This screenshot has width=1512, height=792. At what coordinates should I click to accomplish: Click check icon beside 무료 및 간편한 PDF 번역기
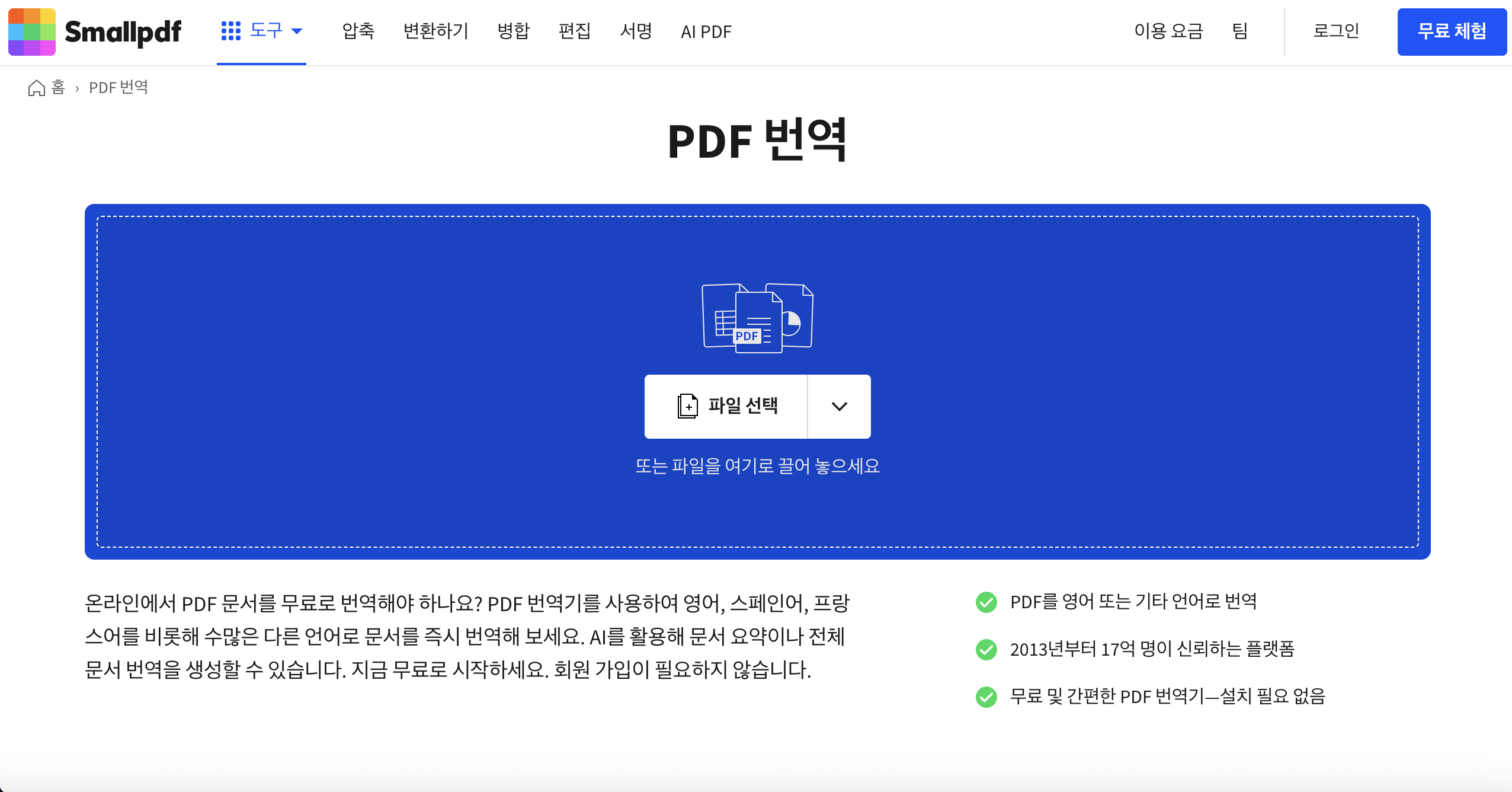(x=986, y=697)
